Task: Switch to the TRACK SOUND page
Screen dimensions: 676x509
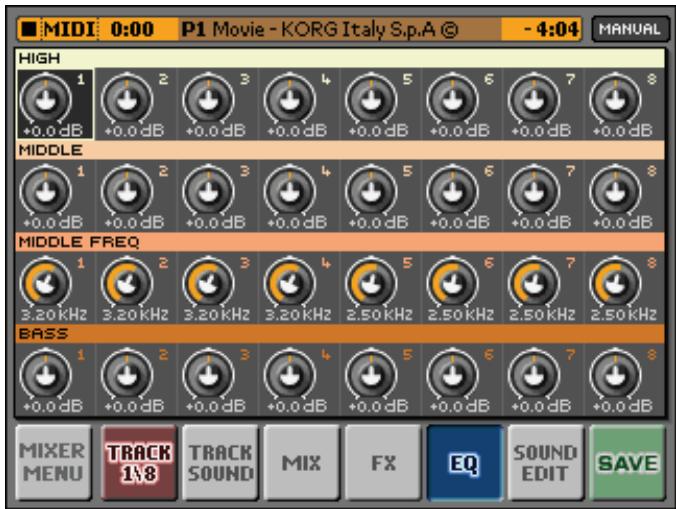Action: point(220,462)
